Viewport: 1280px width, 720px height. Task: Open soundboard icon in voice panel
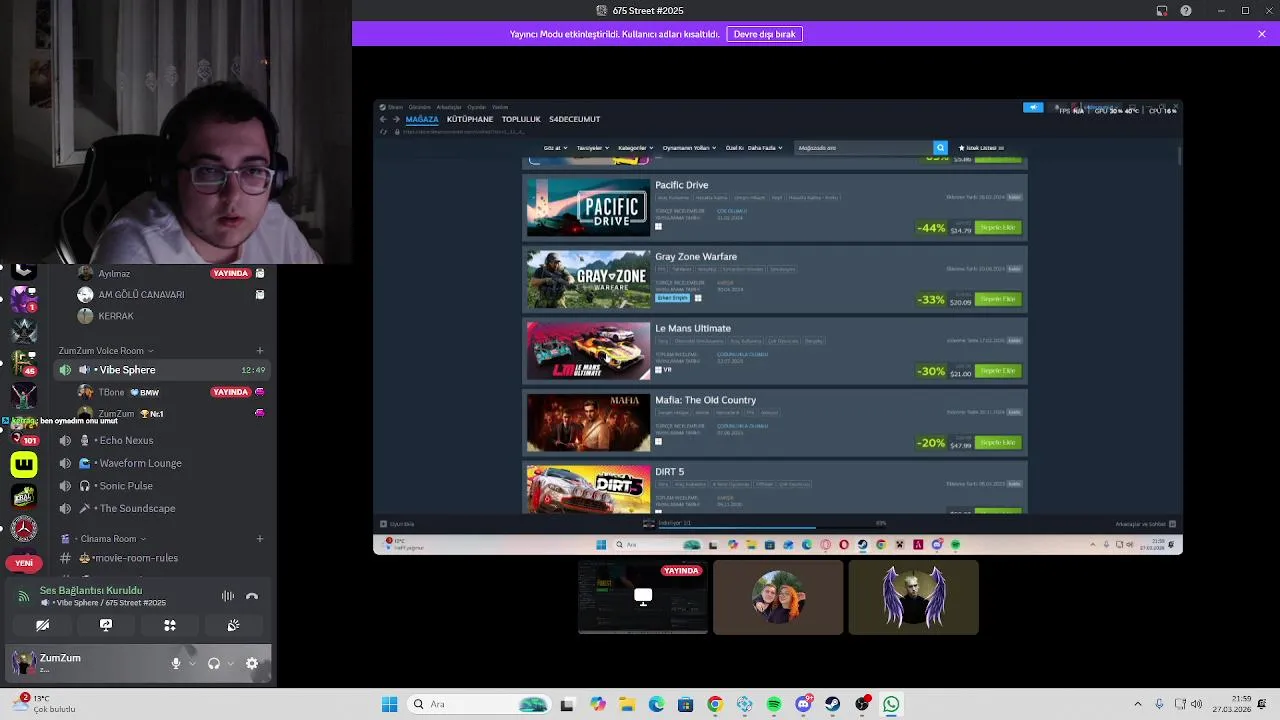click(x=233, y=625)
